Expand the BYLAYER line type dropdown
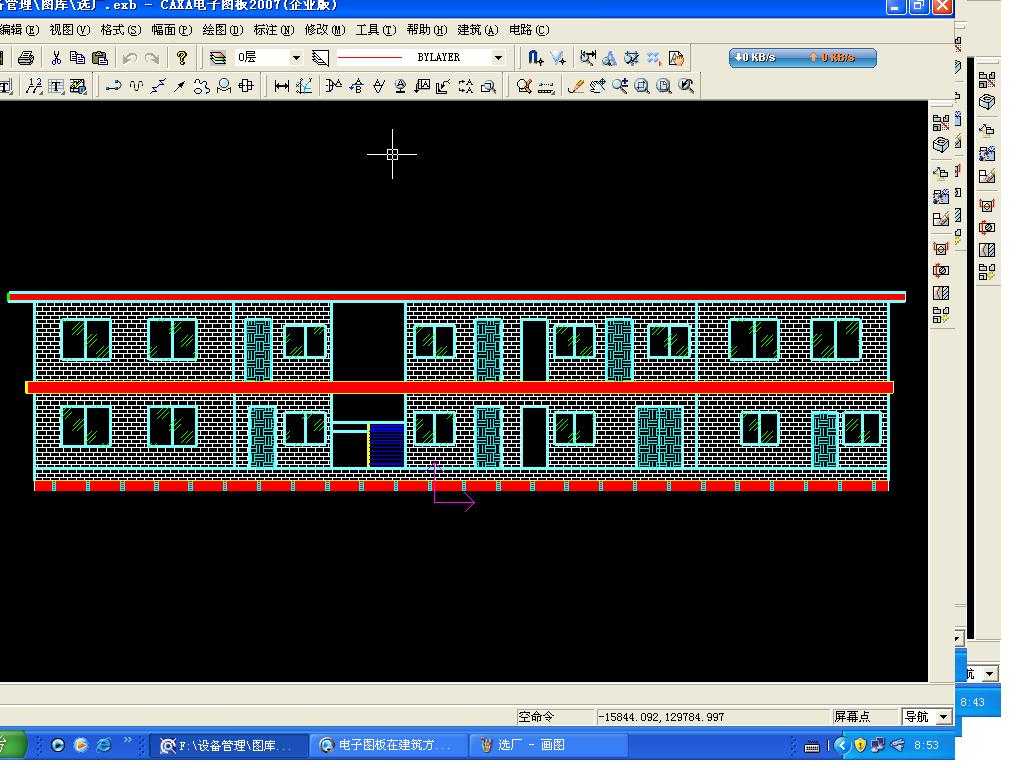Image resolution: width=1024 pixels, height=768 pixels. click(x=498, y=57)
